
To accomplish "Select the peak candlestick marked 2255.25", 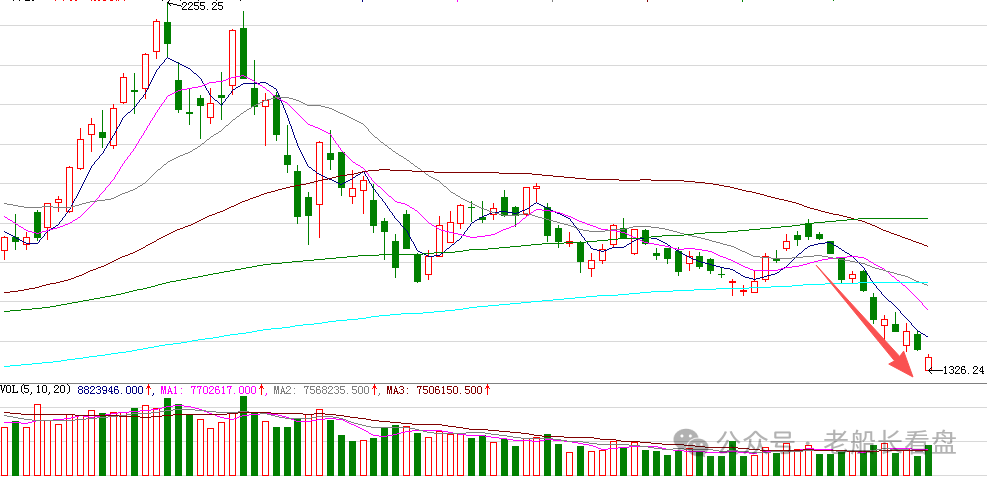I will click(x=167, y=28).
